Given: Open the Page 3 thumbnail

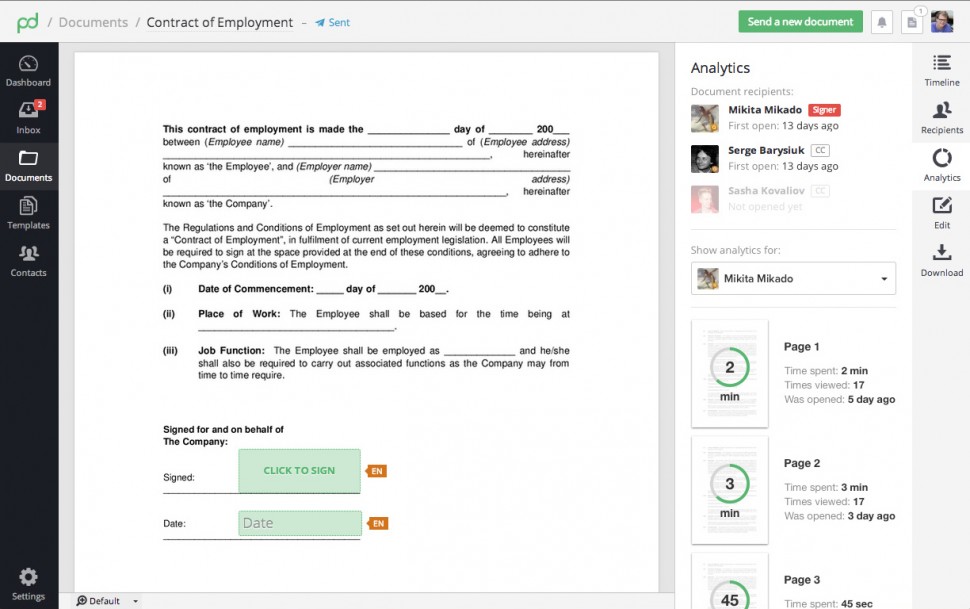Looking at the screenshot, I should coord(730,582).
